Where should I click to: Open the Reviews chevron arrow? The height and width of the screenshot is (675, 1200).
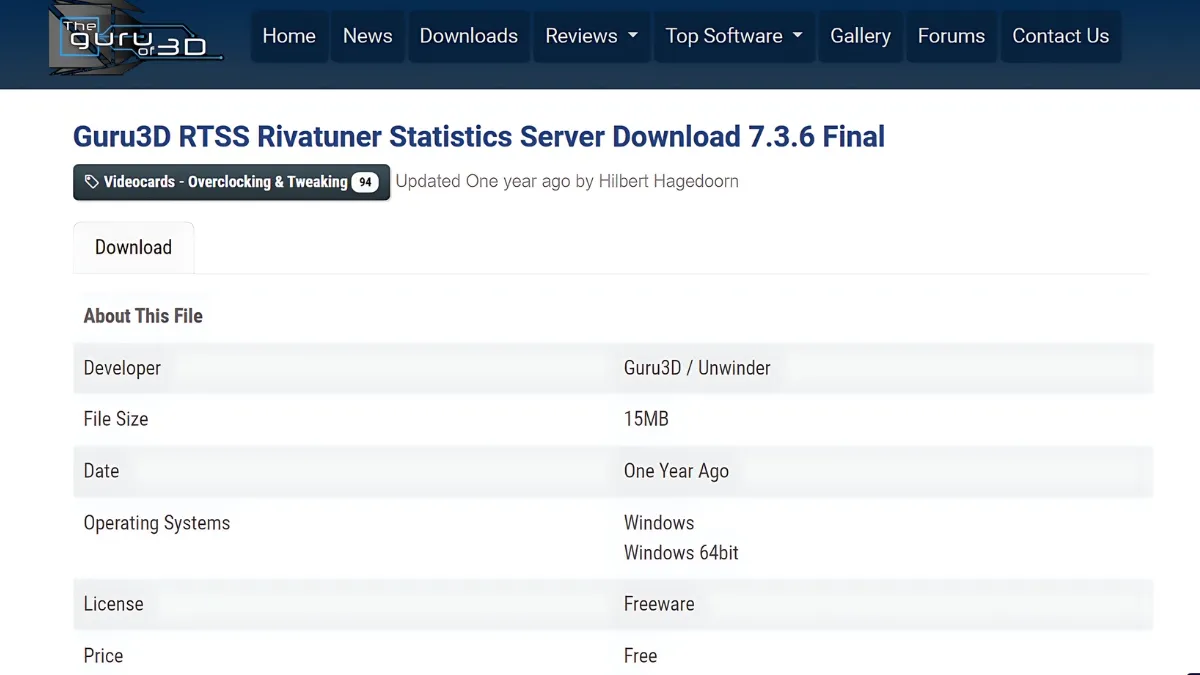[631, 36]
